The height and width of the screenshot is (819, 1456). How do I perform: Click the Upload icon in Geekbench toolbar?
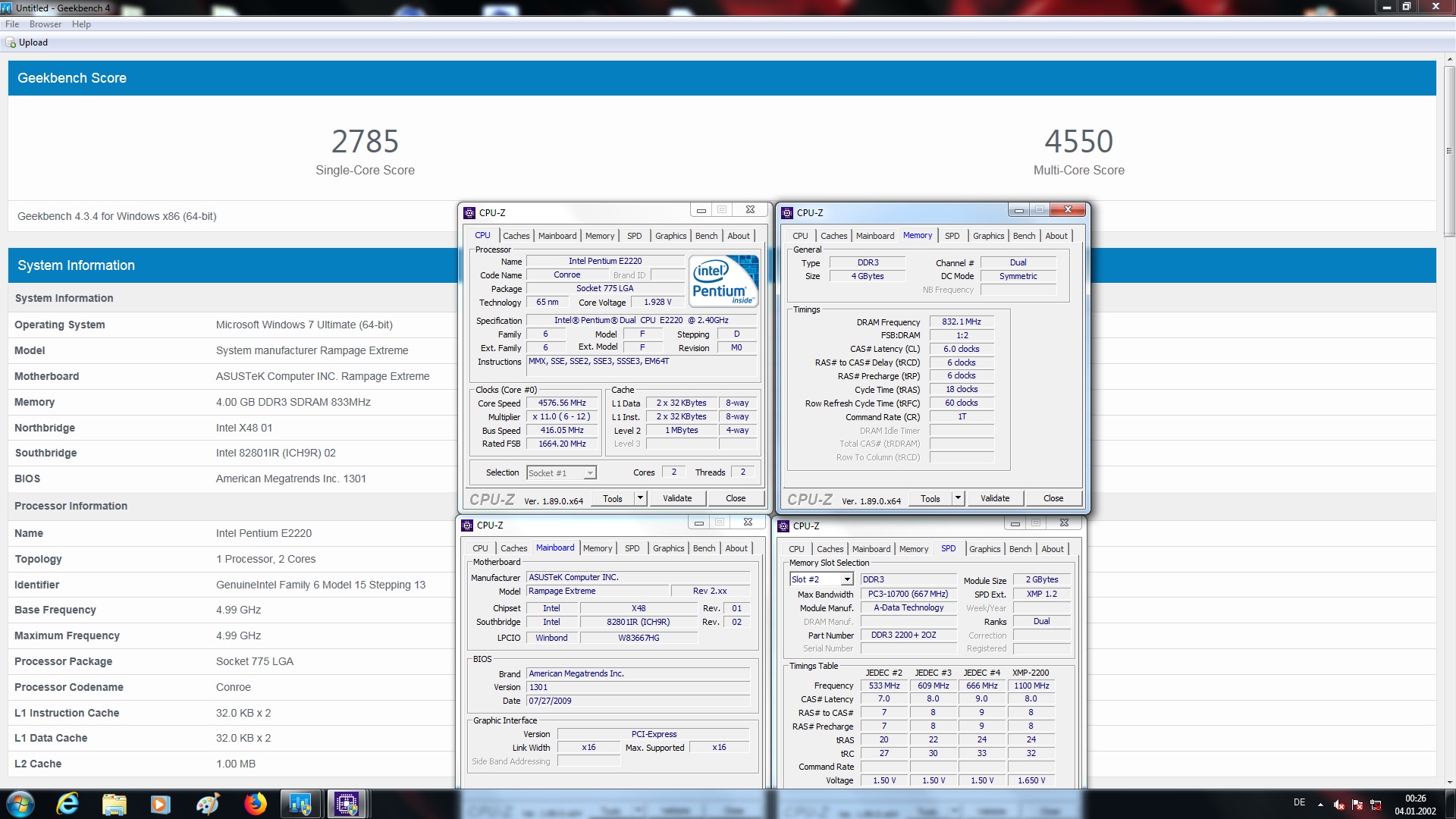coord(11,42)
